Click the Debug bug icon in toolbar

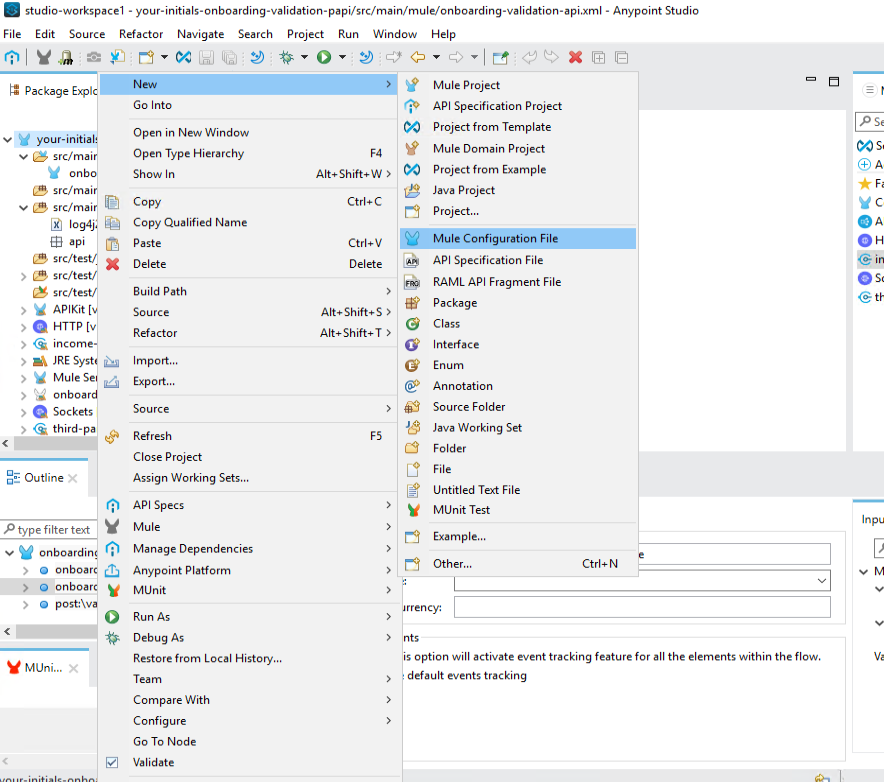287,58
